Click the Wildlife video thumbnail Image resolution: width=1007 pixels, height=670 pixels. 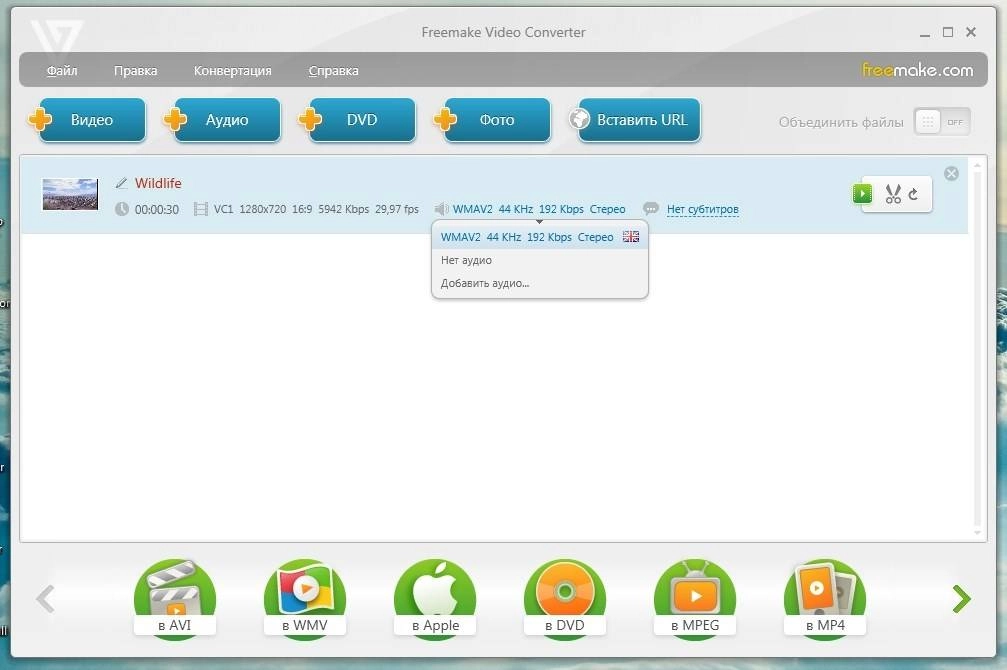click(x=70, y=194)
